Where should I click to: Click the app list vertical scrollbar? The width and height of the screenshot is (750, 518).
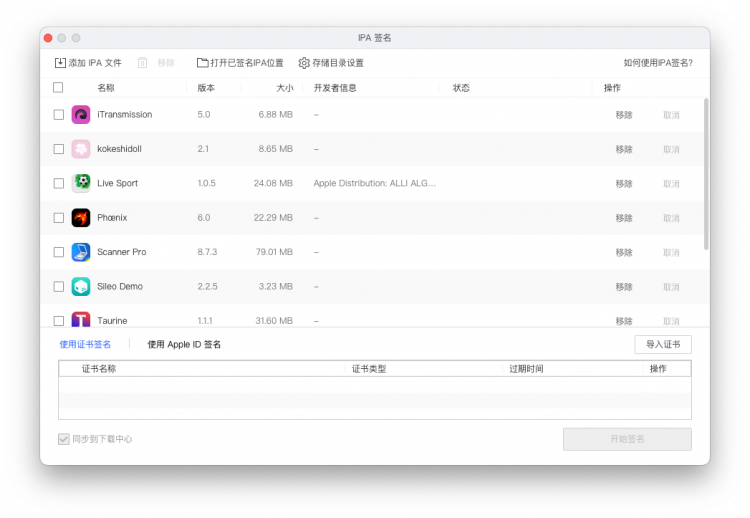click(706, 174)
